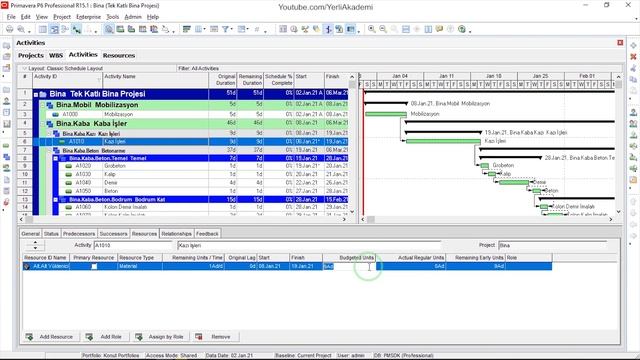
Task: Click the Assign by Role button
Action: pos(160,337)
